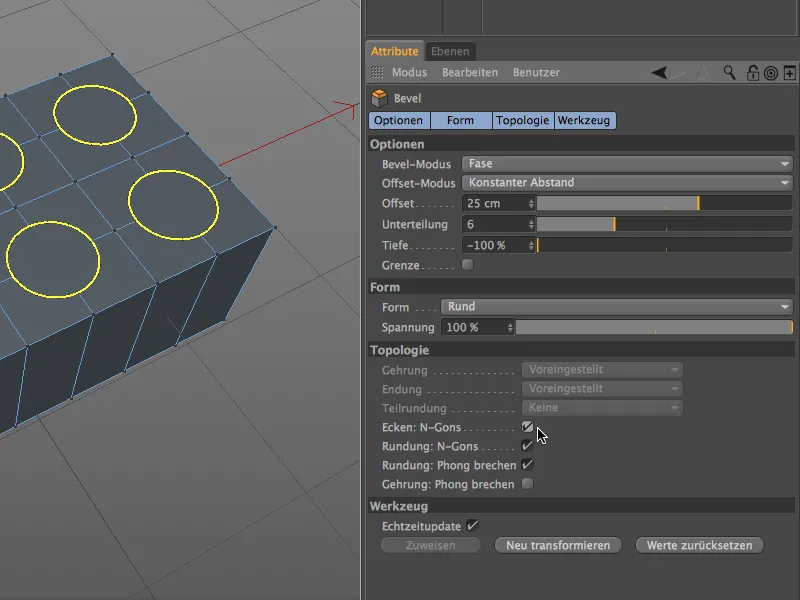Viewport: 800px width, 600px height.
Task: Toggle the Rundung: N-Gons checkbox
Action: click(527, 446)
